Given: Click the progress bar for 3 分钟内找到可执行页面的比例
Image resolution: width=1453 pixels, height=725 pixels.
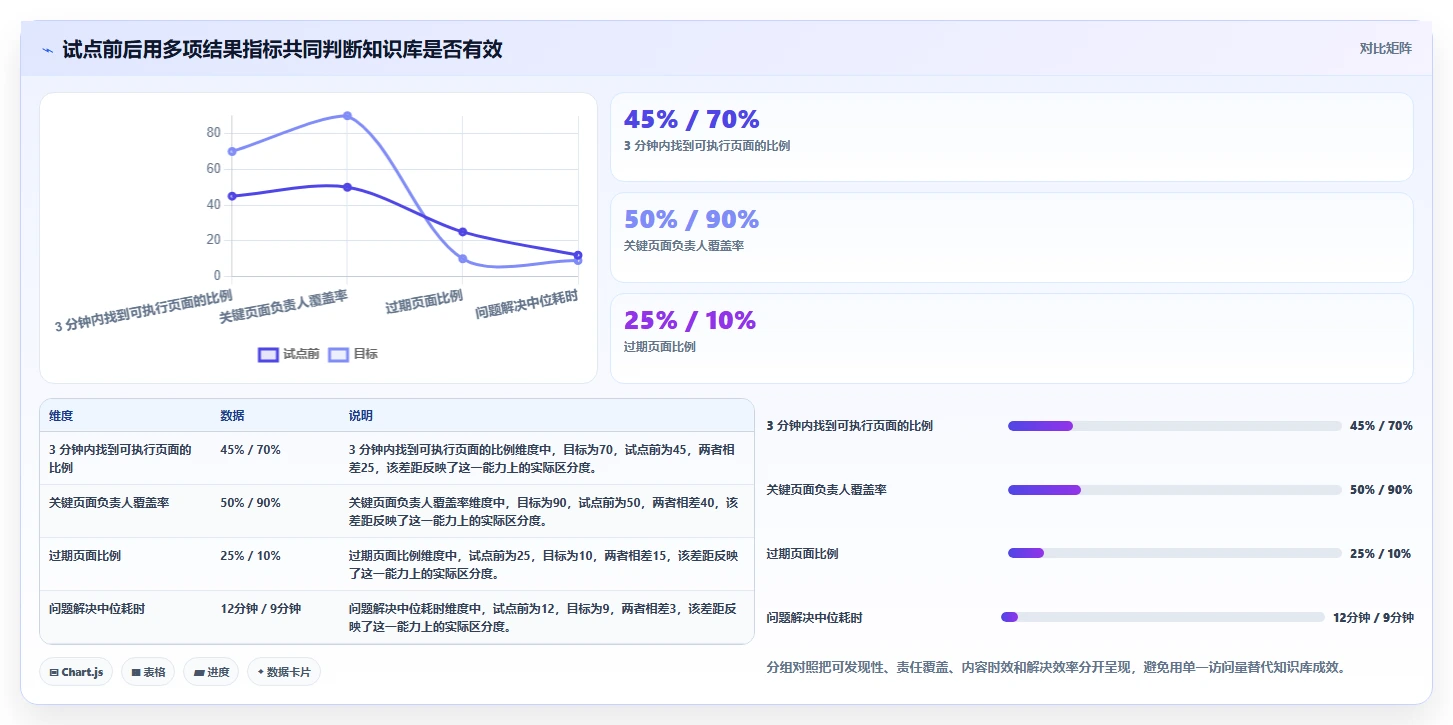Looking at the screenshot, I should (1174, 426).
